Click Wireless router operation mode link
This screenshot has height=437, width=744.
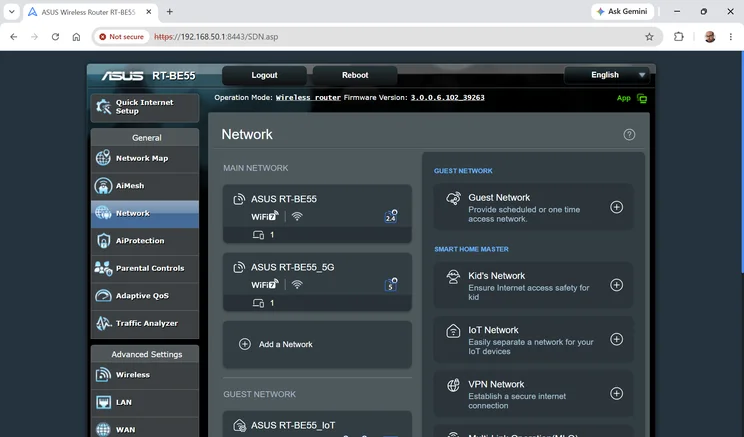pos(308,97)
